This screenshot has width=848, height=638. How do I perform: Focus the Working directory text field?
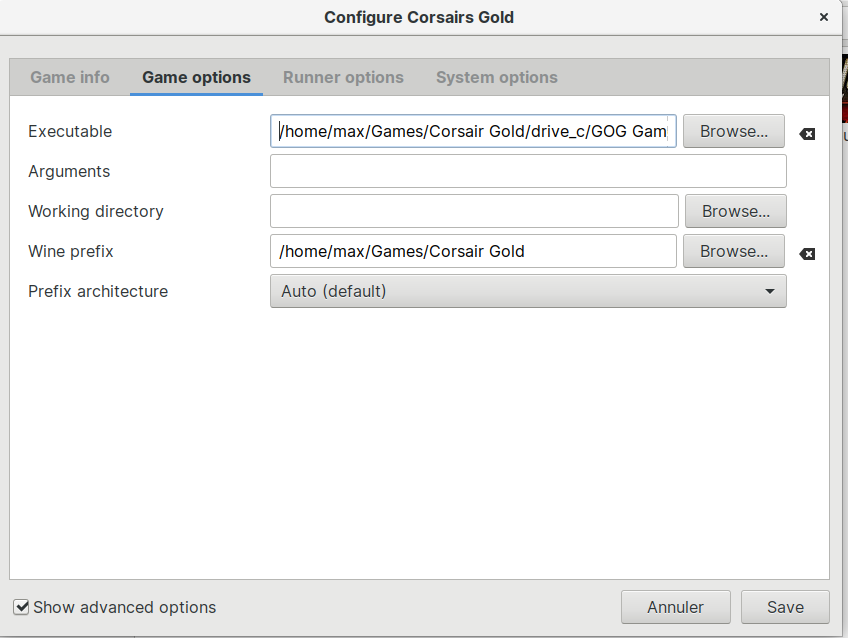[x=474, y=211]
